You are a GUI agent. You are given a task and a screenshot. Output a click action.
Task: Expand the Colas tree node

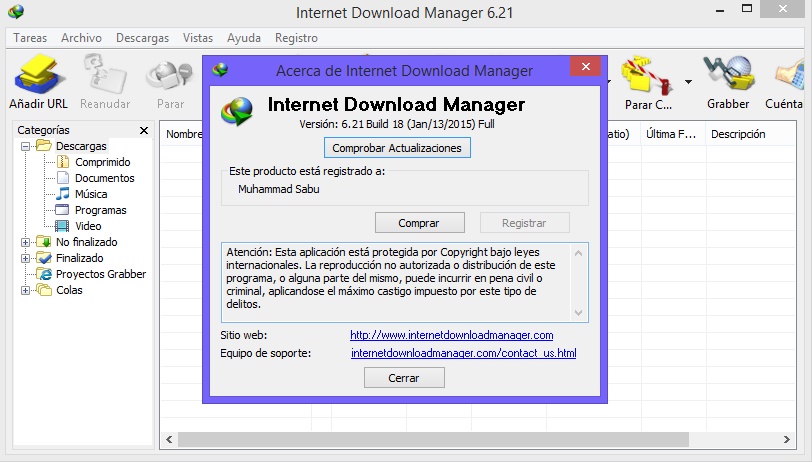tap(25, 290)
